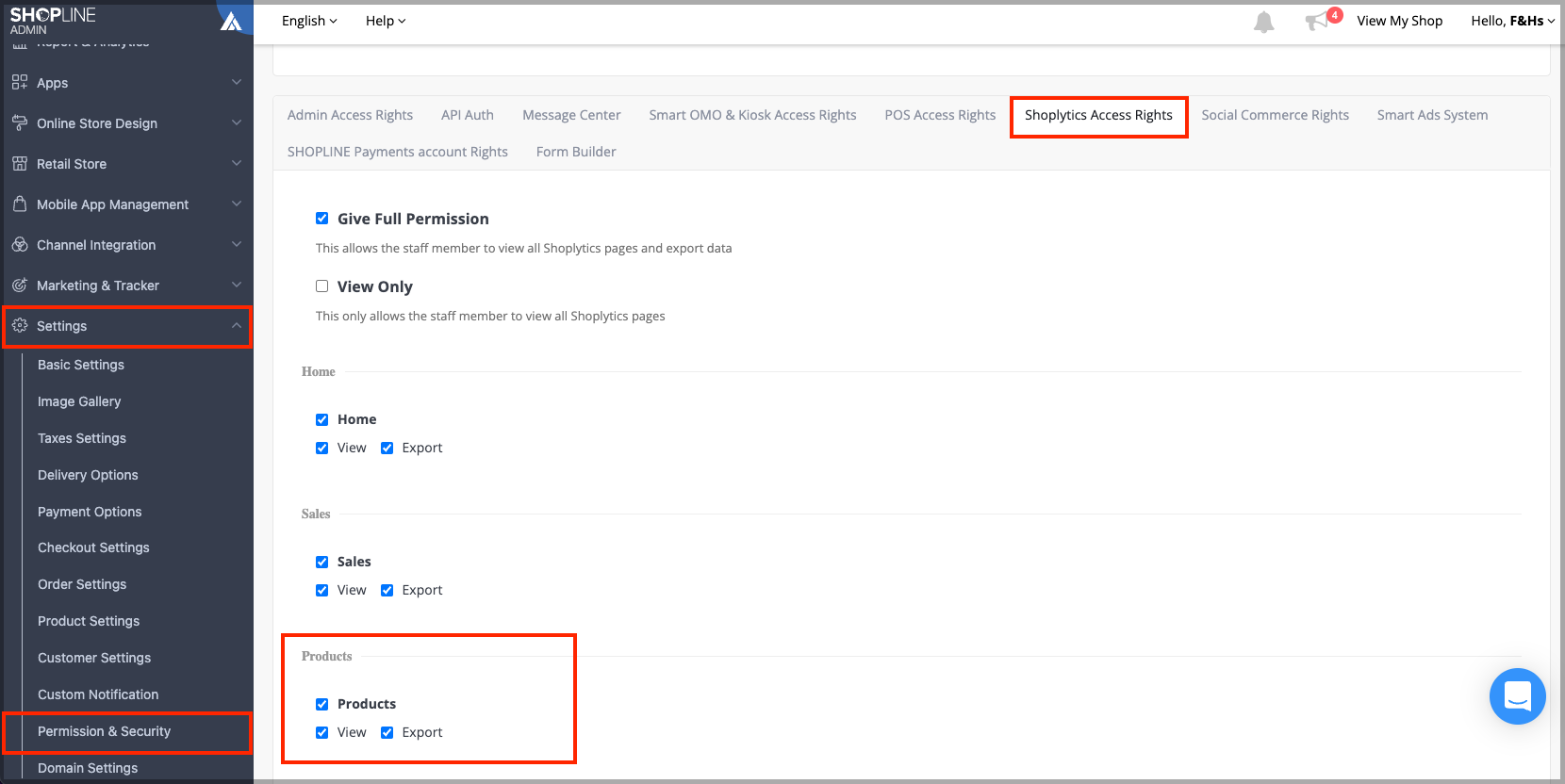Open Permission & Security page
Image resolution: width=1565 pixels, height=784 pixels.
104,731
